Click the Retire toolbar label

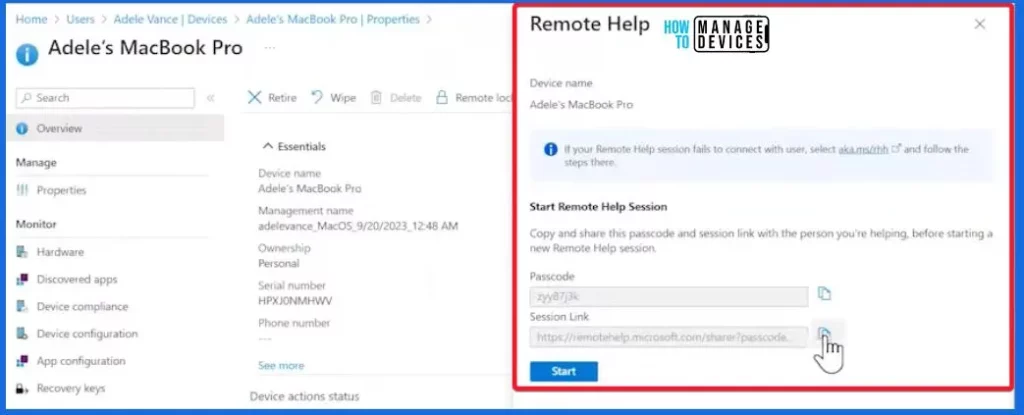click(282, 98)
